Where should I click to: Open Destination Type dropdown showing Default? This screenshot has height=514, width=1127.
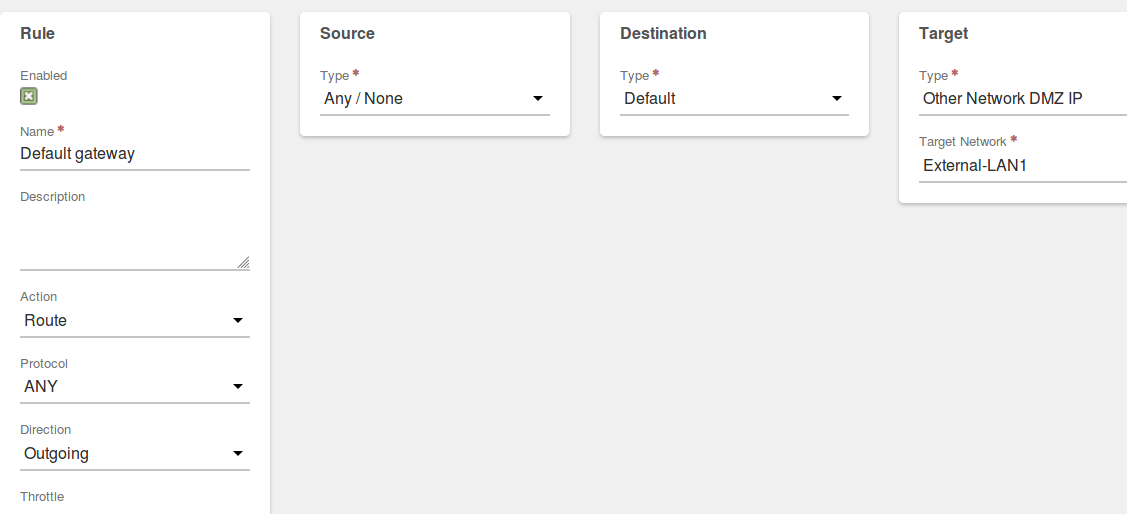(x=734, y=98)
